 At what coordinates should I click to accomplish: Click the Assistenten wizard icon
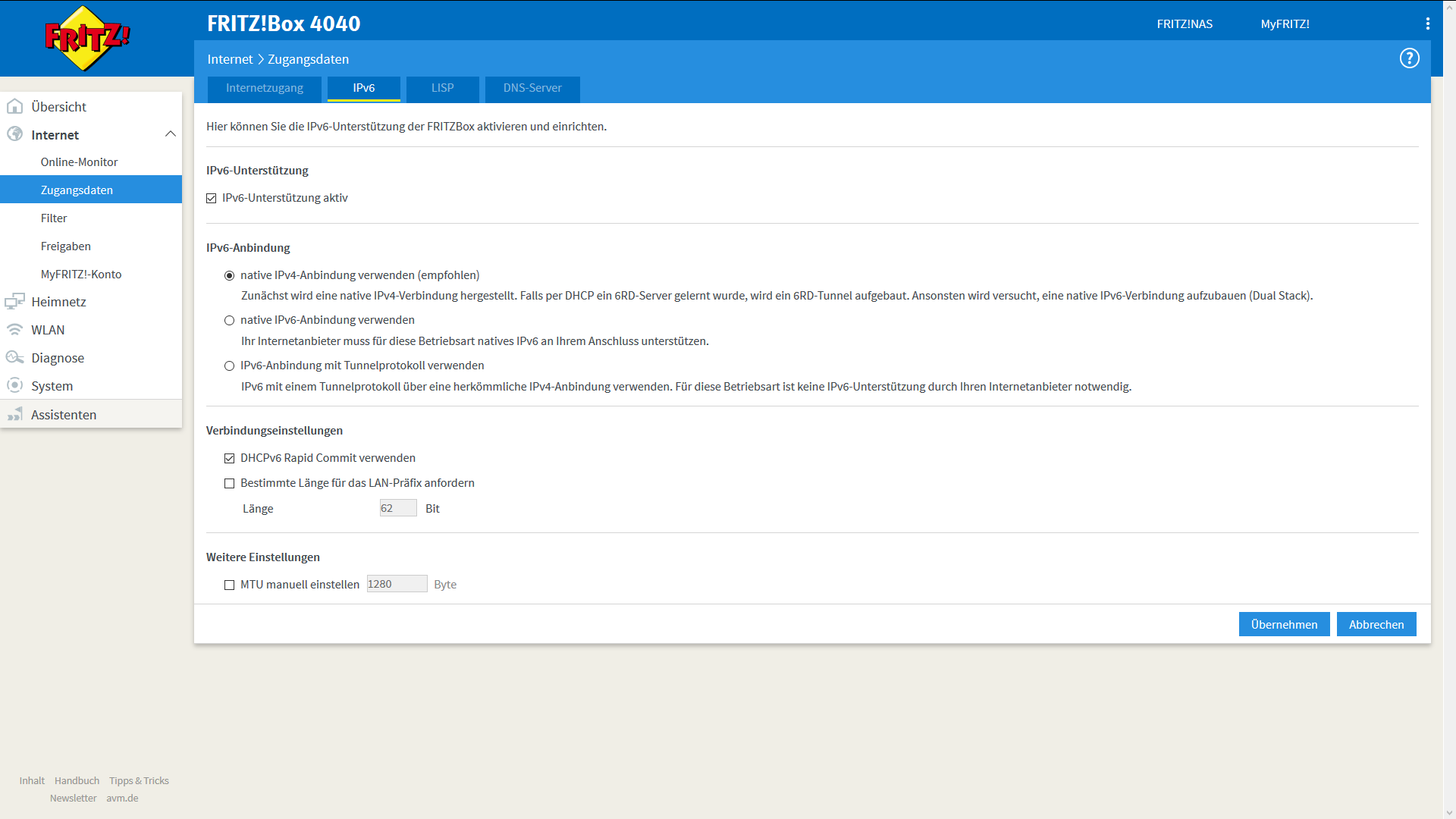point(14,414)
